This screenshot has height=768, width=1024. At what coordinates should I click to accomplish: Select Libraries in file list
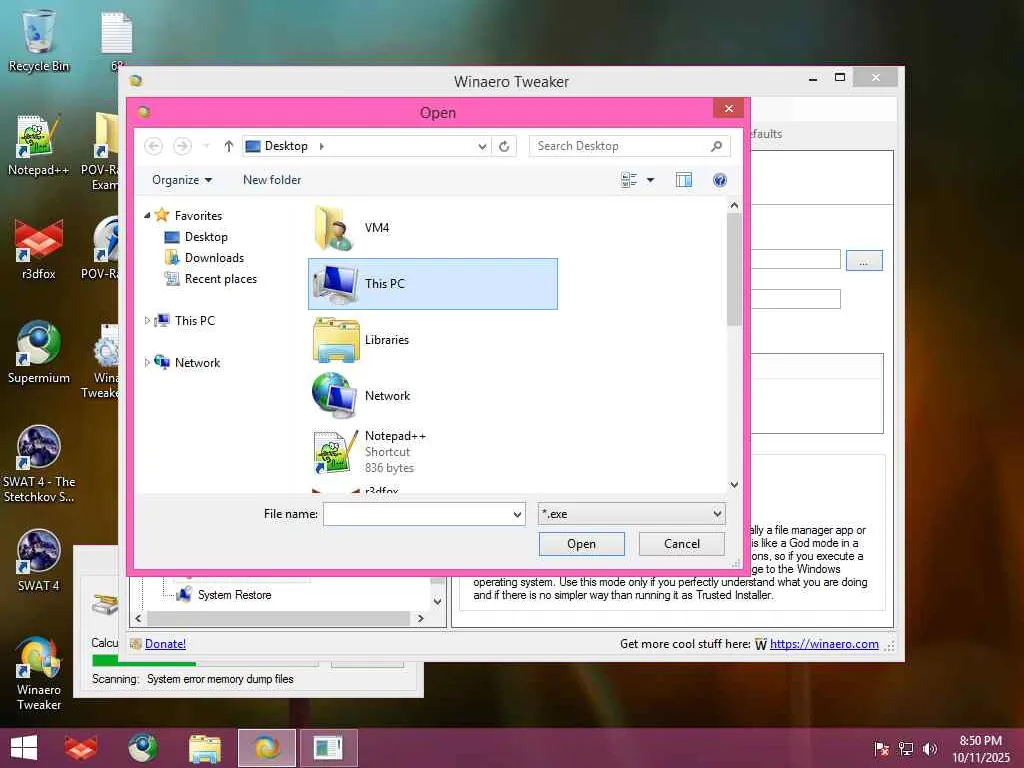[432, 340]
